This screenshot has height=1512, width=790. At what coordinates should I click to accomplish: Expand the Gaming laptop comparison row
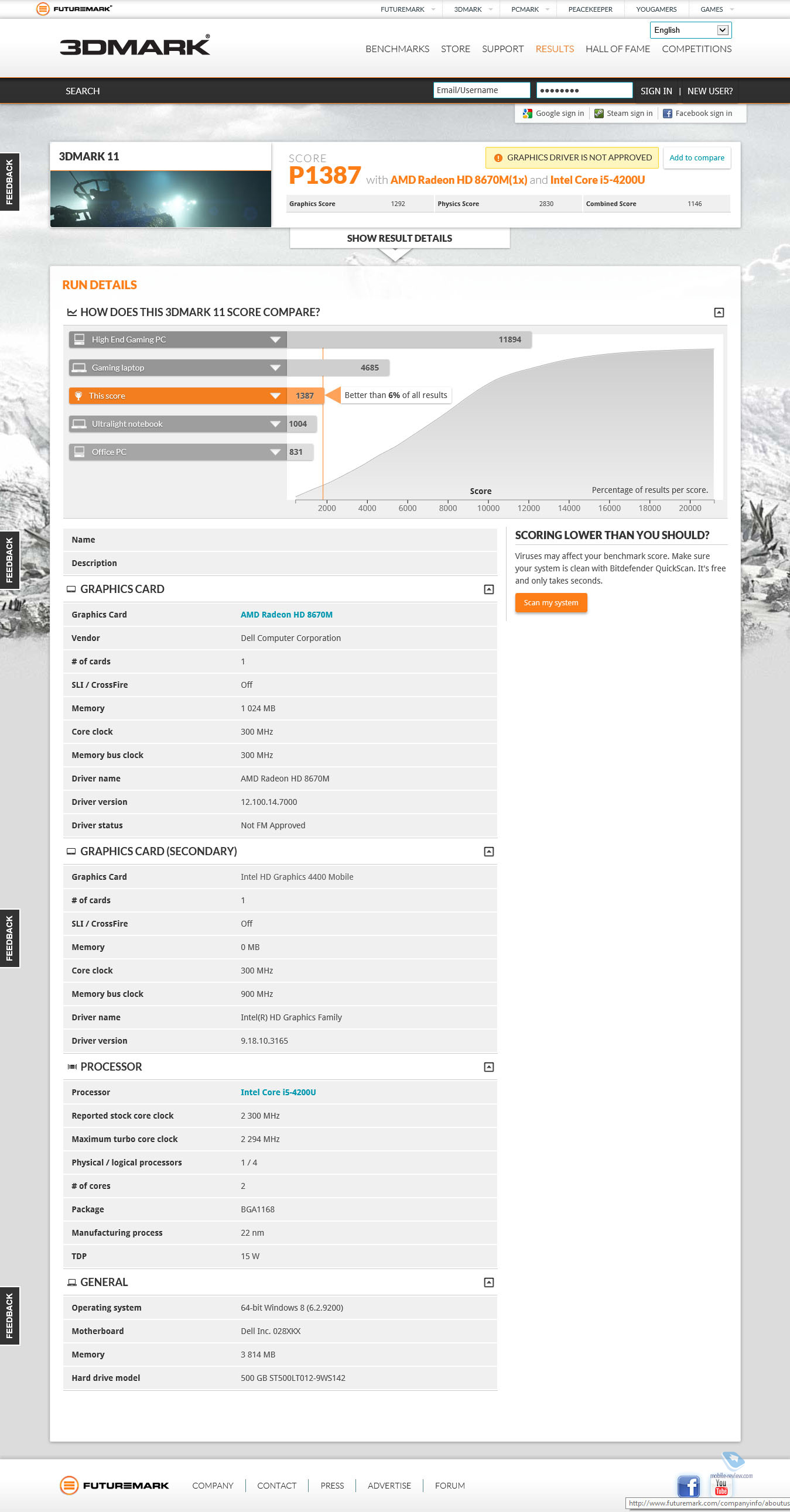pyautogui.click(x=275, y=368)
